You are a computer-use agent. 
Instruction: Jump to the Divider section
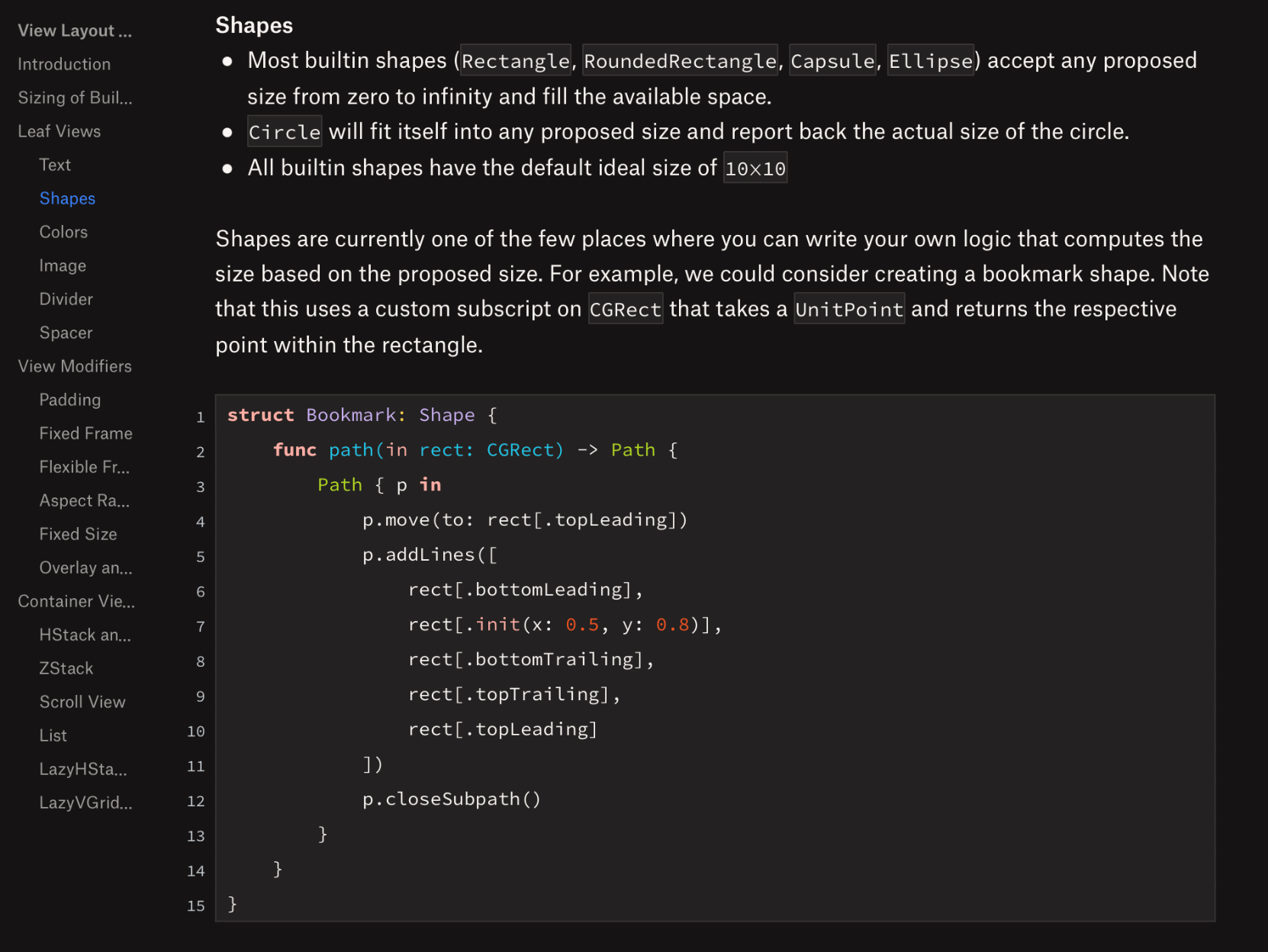click(x=66, y=299)
